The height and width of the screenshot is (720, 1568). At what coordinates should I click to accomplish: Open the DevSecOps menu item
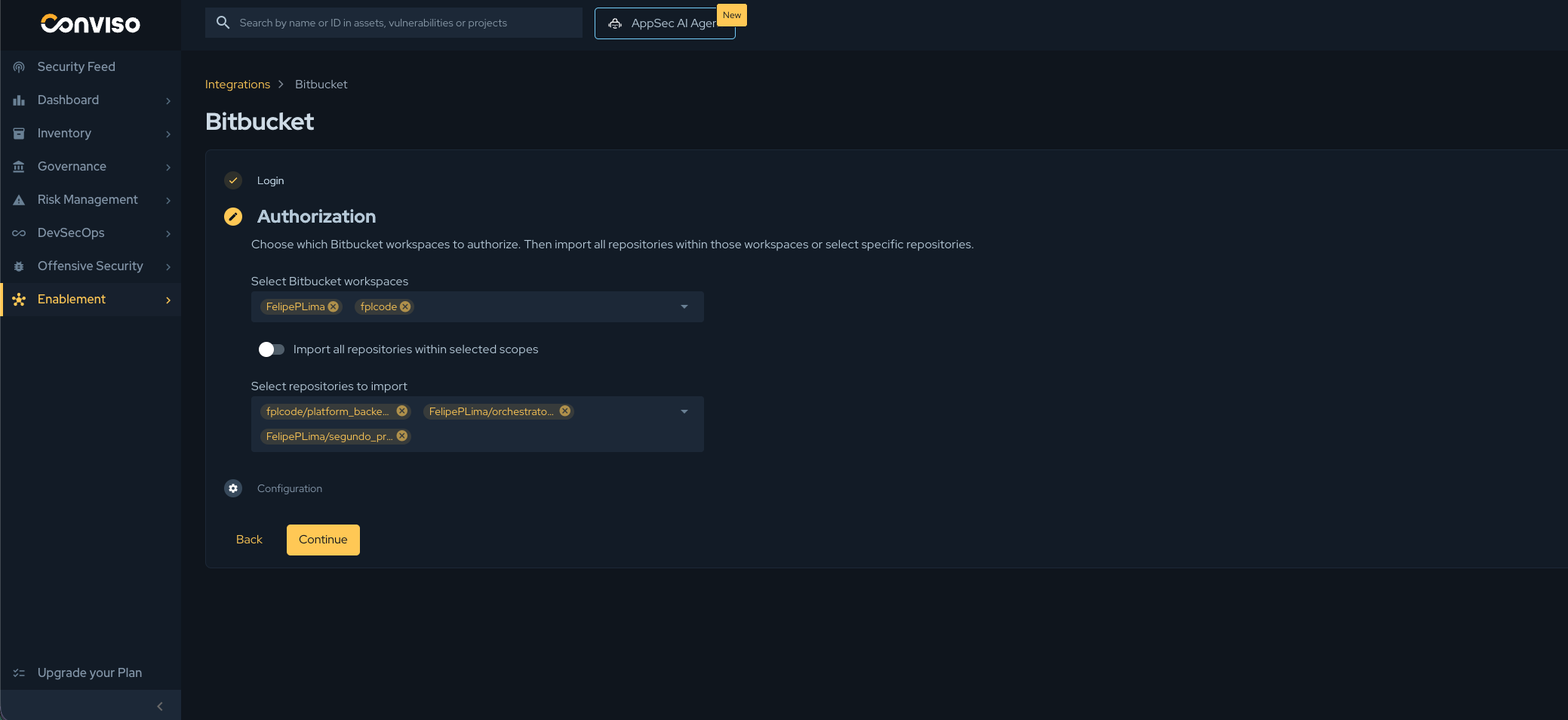pos(91,233)
